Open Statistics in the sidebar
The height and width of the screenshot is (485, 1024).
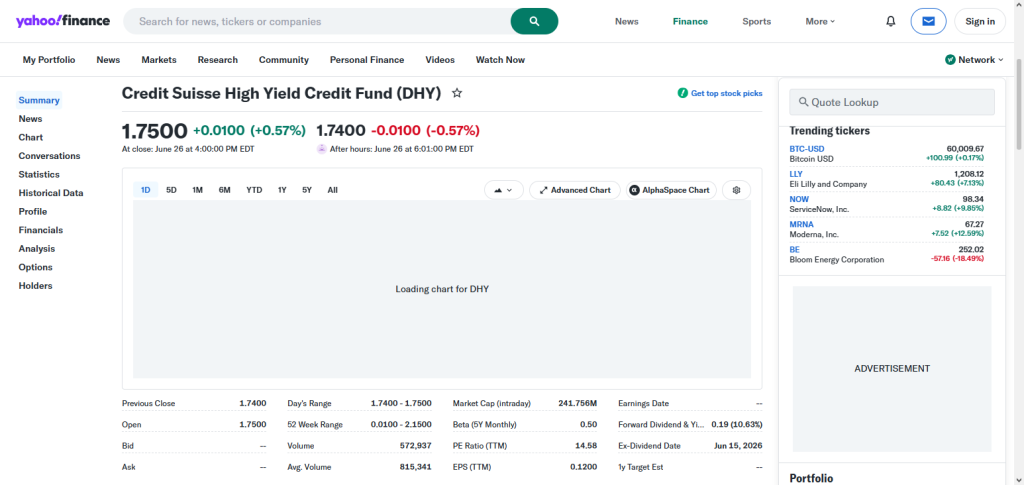(39, 174)
